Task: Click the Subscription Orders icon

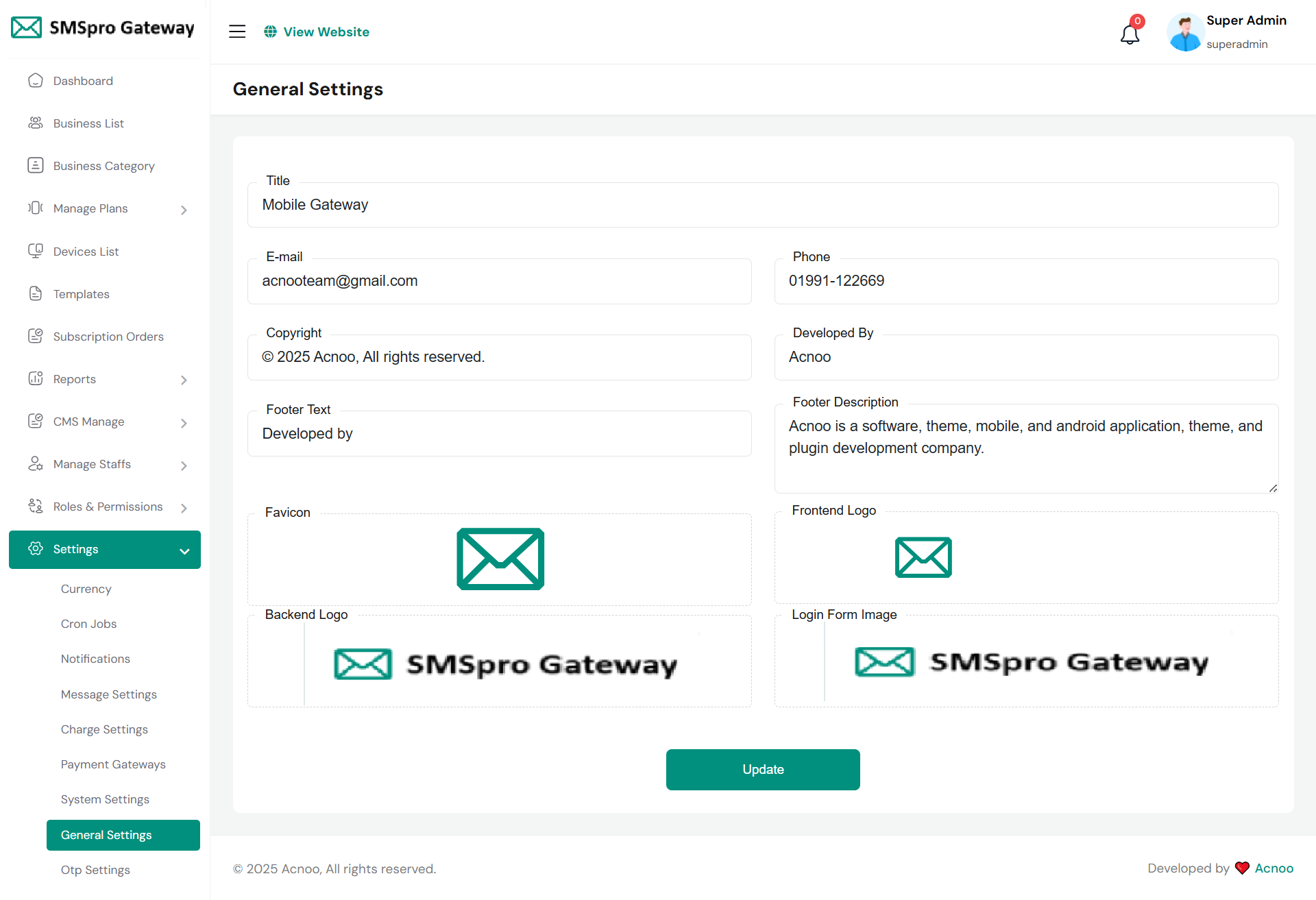Action: tap(36, 337)
